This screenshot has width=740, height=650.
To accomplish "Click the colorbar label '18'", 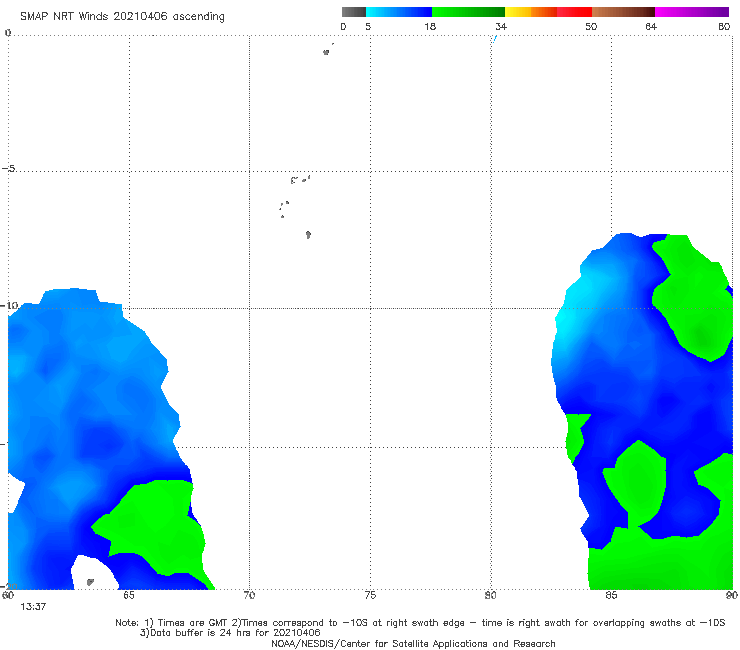I will click(x=430, y=26).
